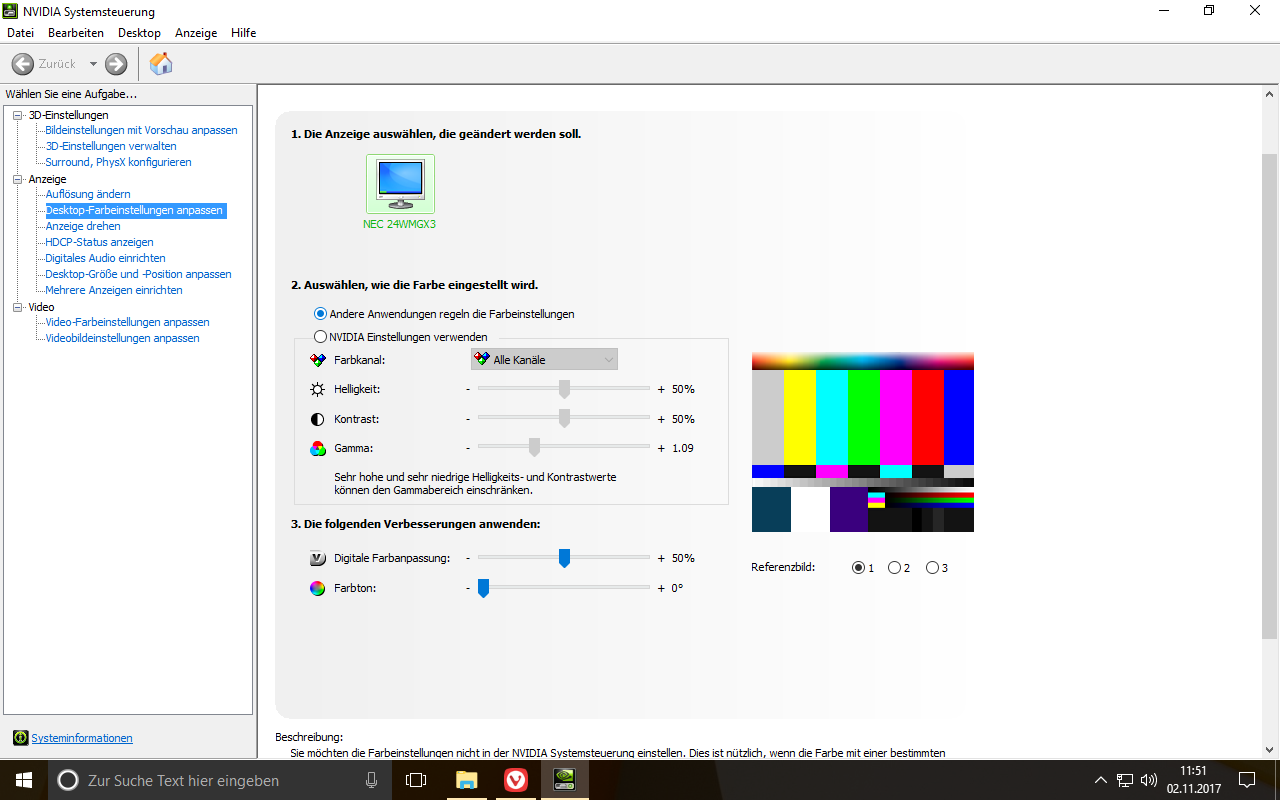
Task: Open the volume tray icon
Action: tap(1149, 780)
